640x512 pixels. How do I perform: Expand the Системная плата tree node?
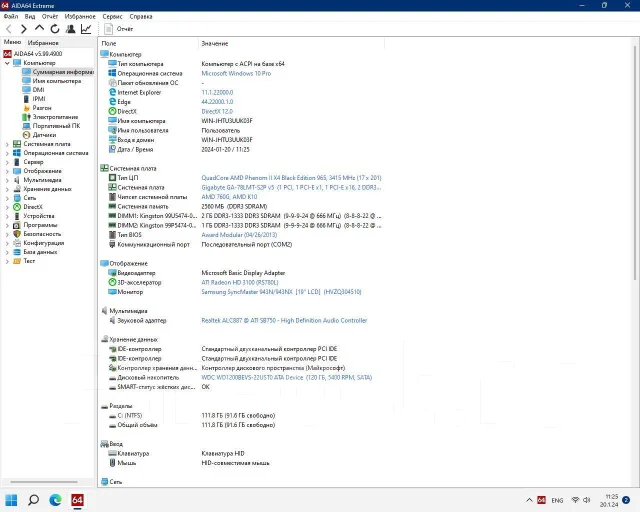(7, 144)
